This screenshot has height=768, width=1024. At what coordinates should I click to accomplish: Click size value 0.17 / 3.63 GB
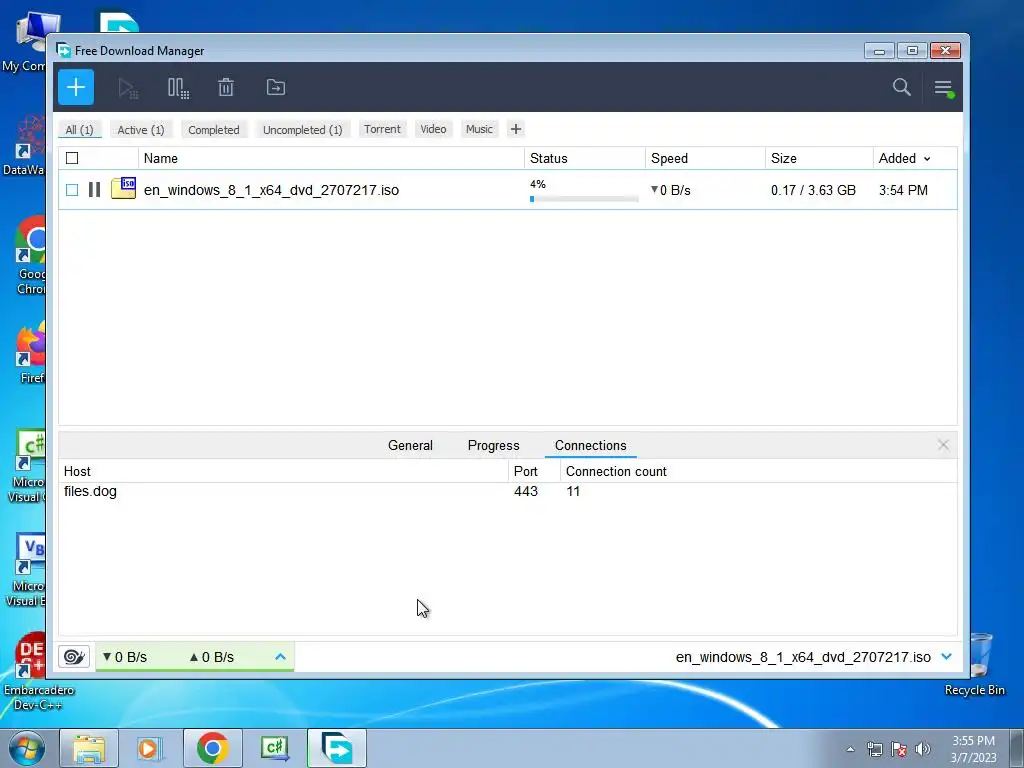[813, 190]
